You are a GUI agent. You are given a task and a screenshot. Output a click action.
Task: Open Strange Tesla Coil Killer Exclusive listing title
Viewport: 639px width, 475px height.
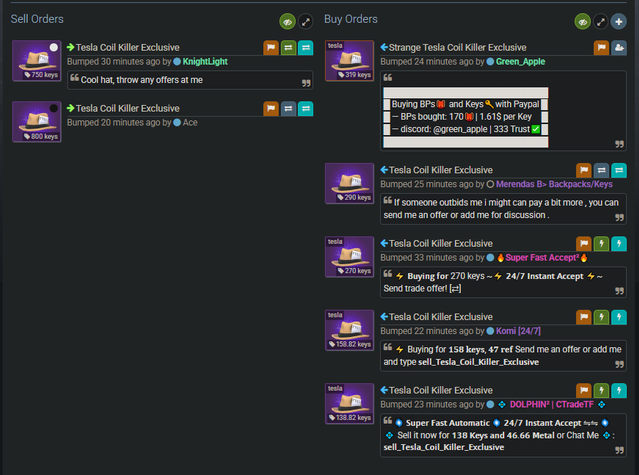coord(457,48)
